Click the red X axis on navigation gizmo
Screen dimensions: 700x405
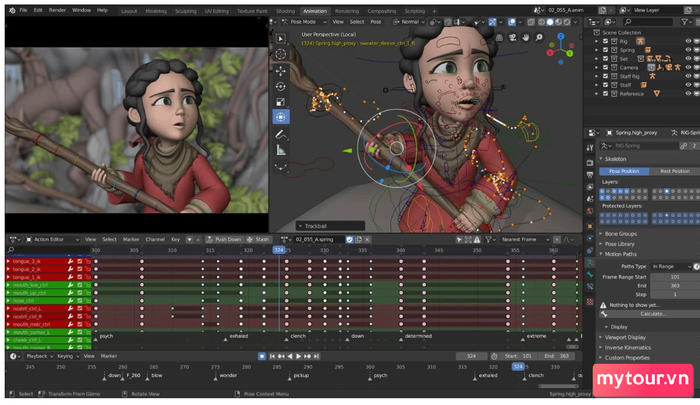pos(550,53)
